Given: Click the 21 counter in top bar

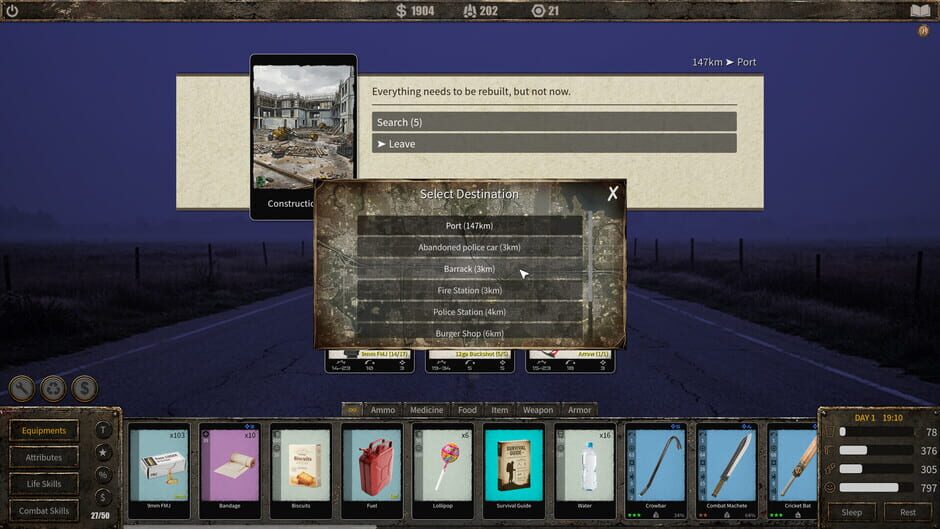Looking at the screenshot, I should click(546, 11).
